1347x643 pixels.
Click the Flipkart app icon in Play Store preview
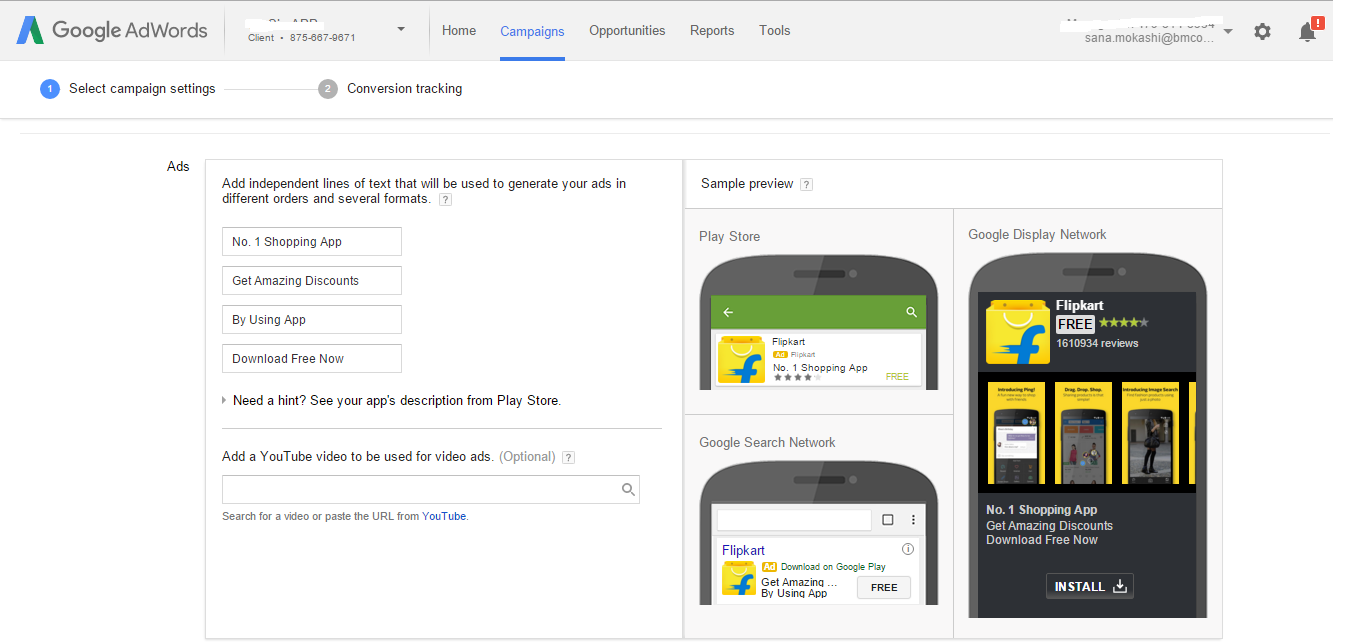[x=741, y=360]
